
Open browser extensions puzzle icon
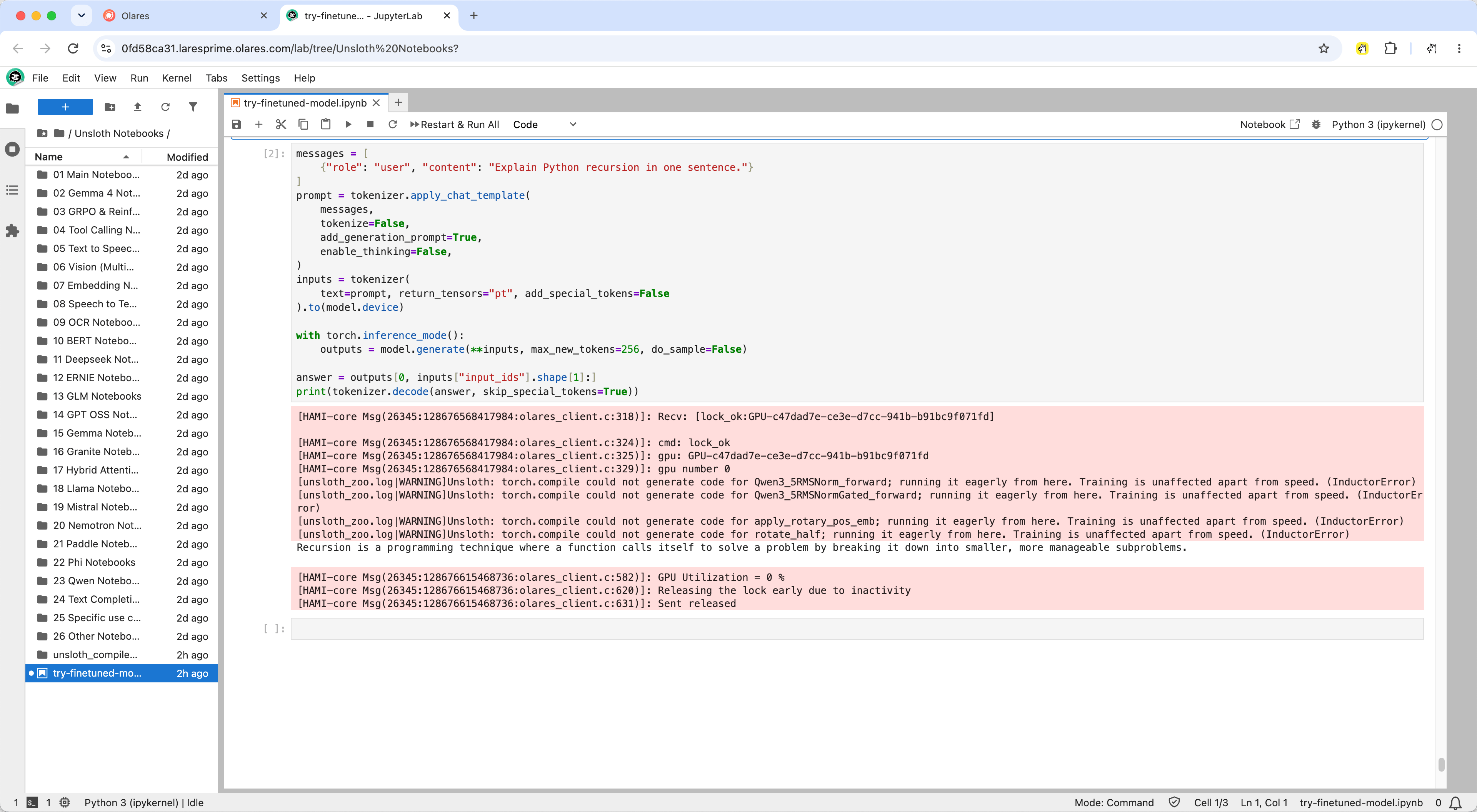click(x=1390, y=49)
